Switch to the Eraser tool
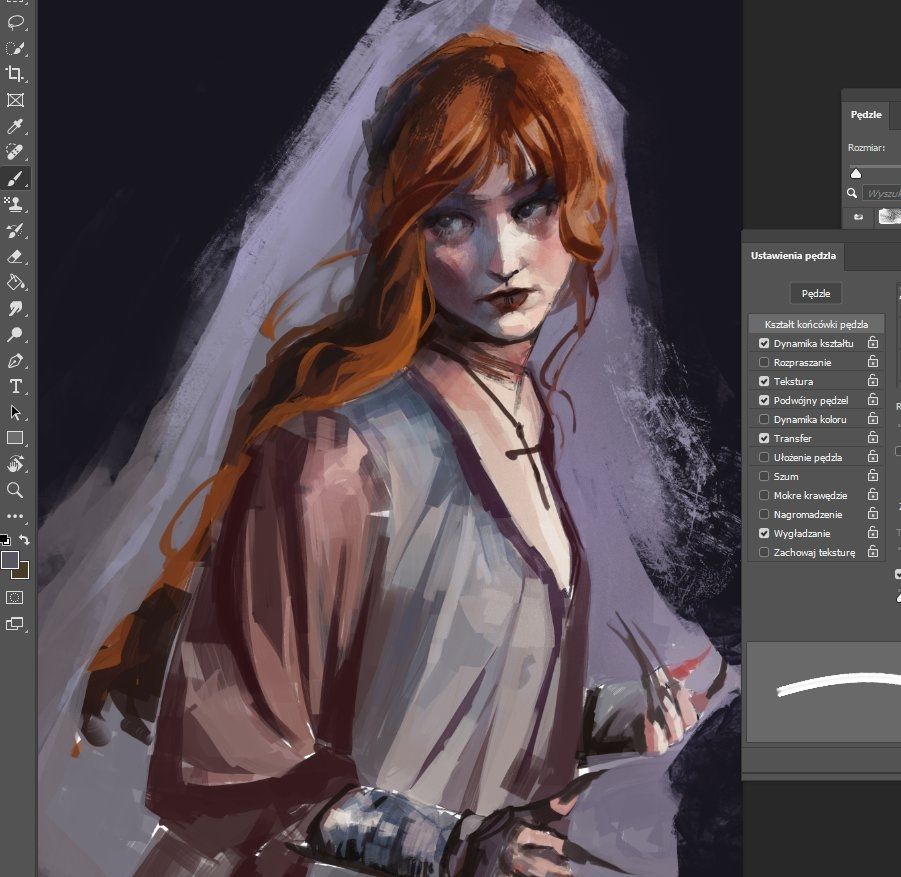The width and height of the screenshot is (901, 877). [15, 256]
